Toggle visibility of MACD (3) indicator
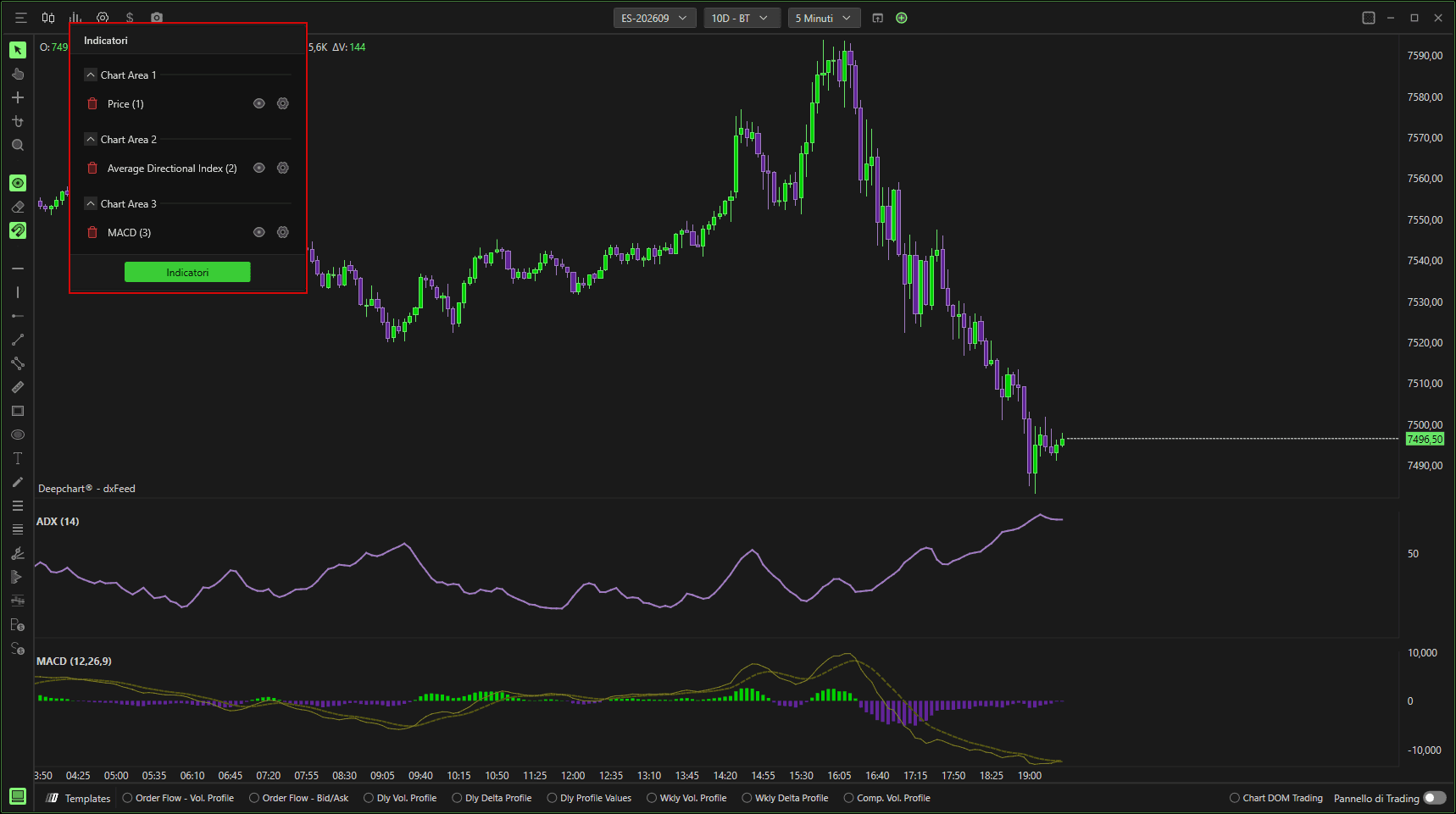 click(x=259, y=232)
